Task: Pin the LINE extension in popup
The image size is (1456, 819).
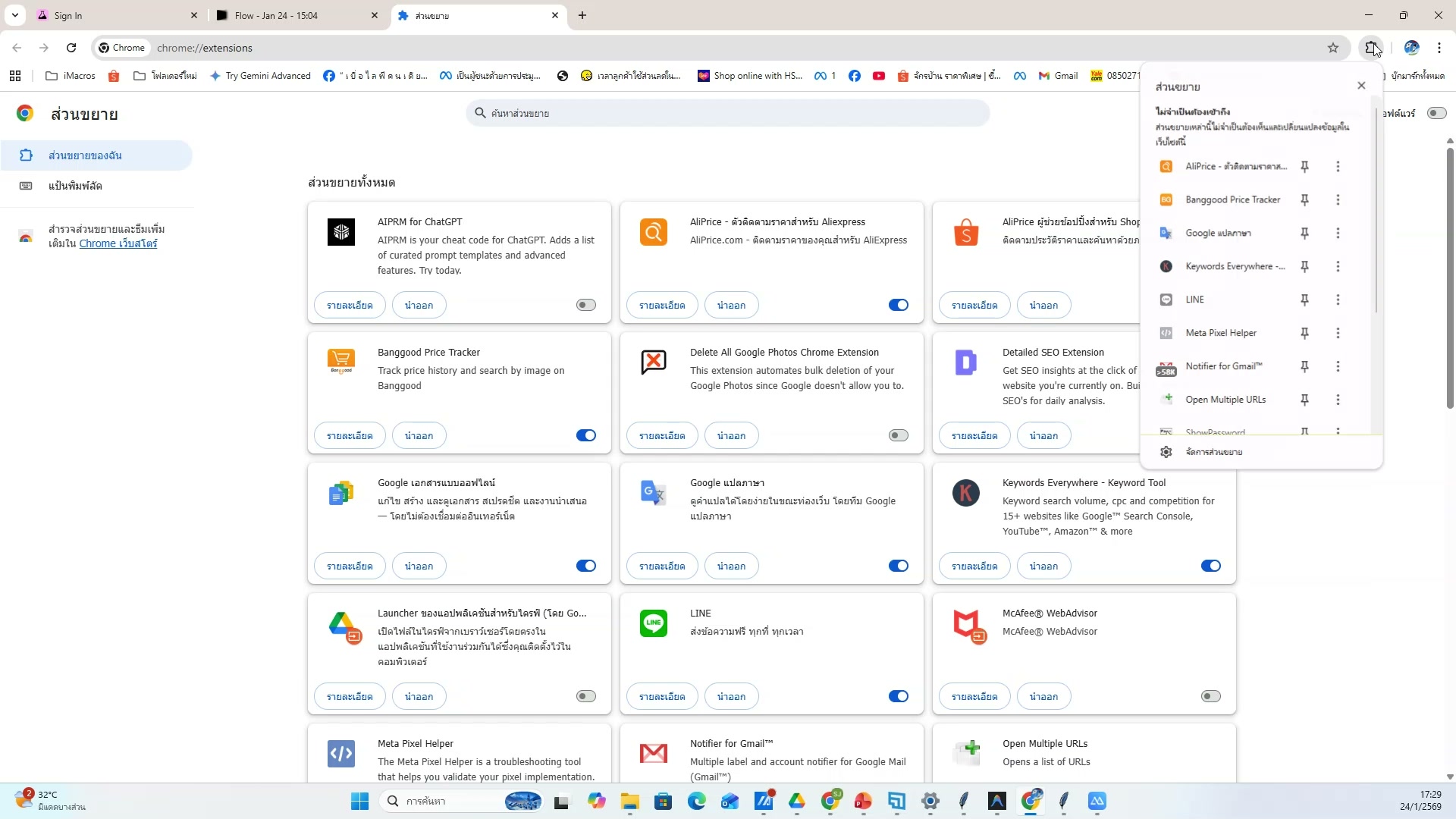Action: tap(1304, 300)
